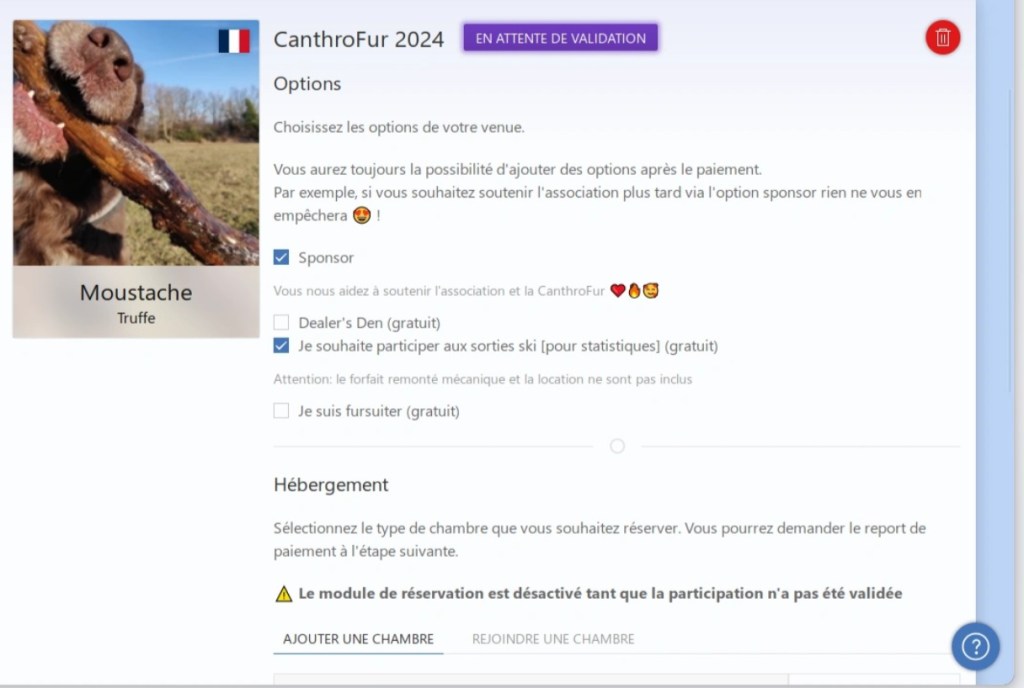Image resolution: width=1024 pixels, height=688 pixels.
Task: Click the star-eyes emoji after "empêchera"
Action: pyautogui.click(x=362, y=216)
